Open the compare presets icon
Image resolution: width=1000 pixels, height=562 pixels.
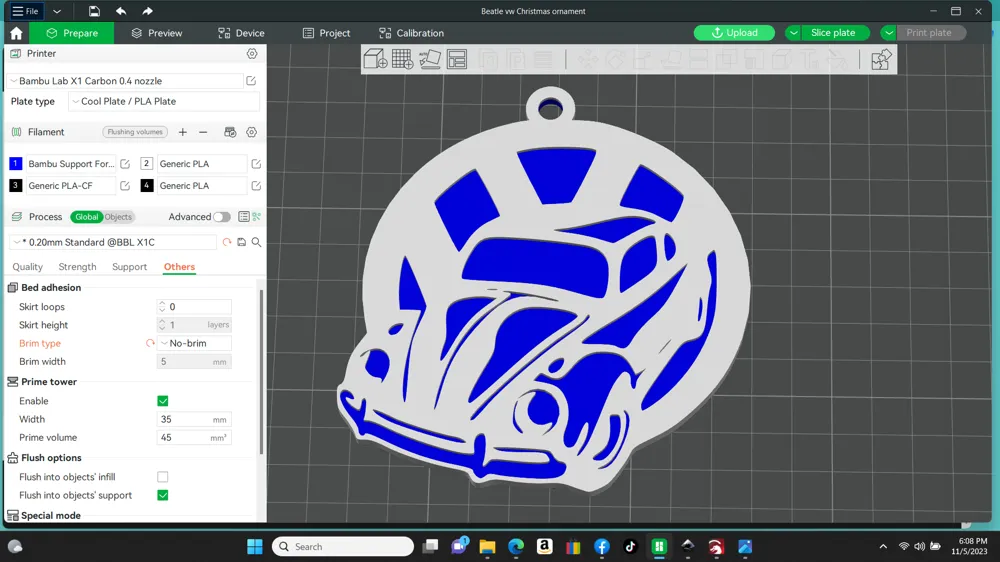(256, 217)
